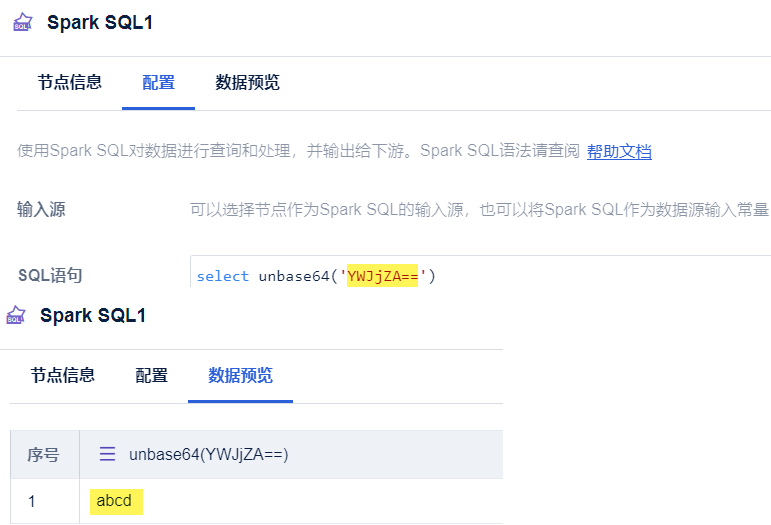The image size is (771, 525).
Task: Click the Spark SQL1 title in the data preview panel
Action: [x=93, y=315]
